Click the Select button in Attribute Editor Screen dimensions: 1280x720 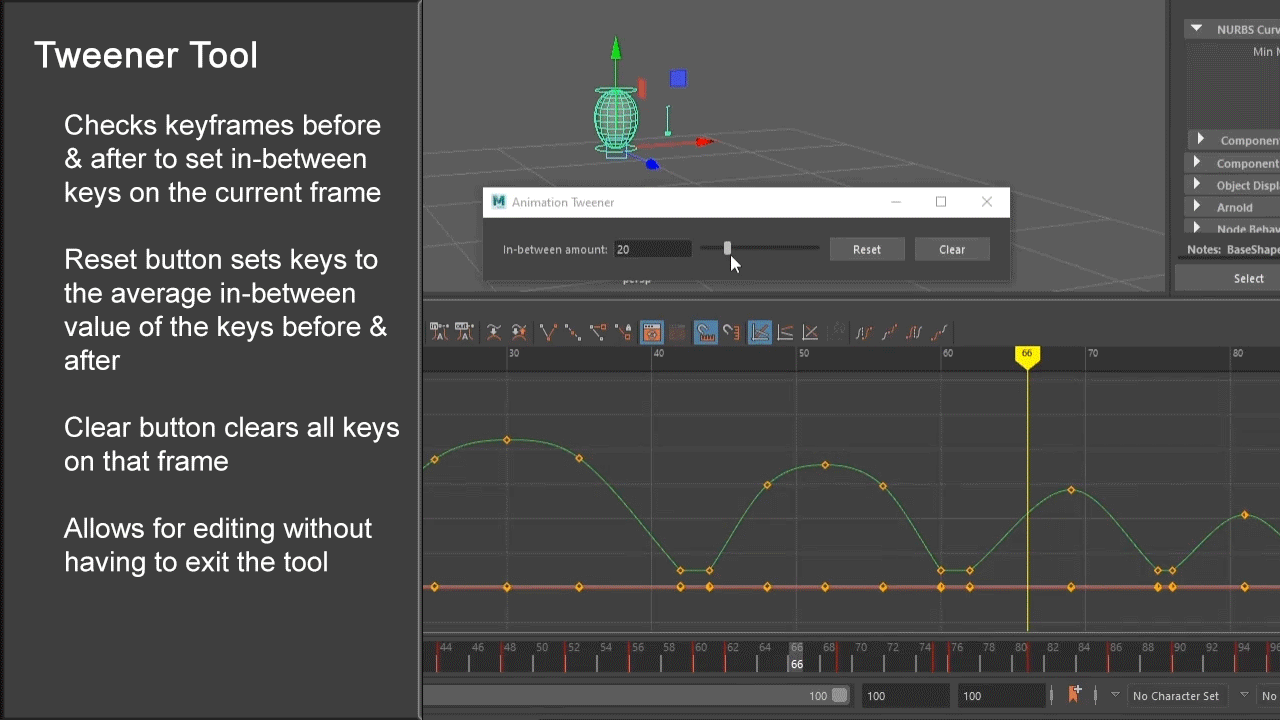click(x=1229, y=278)
